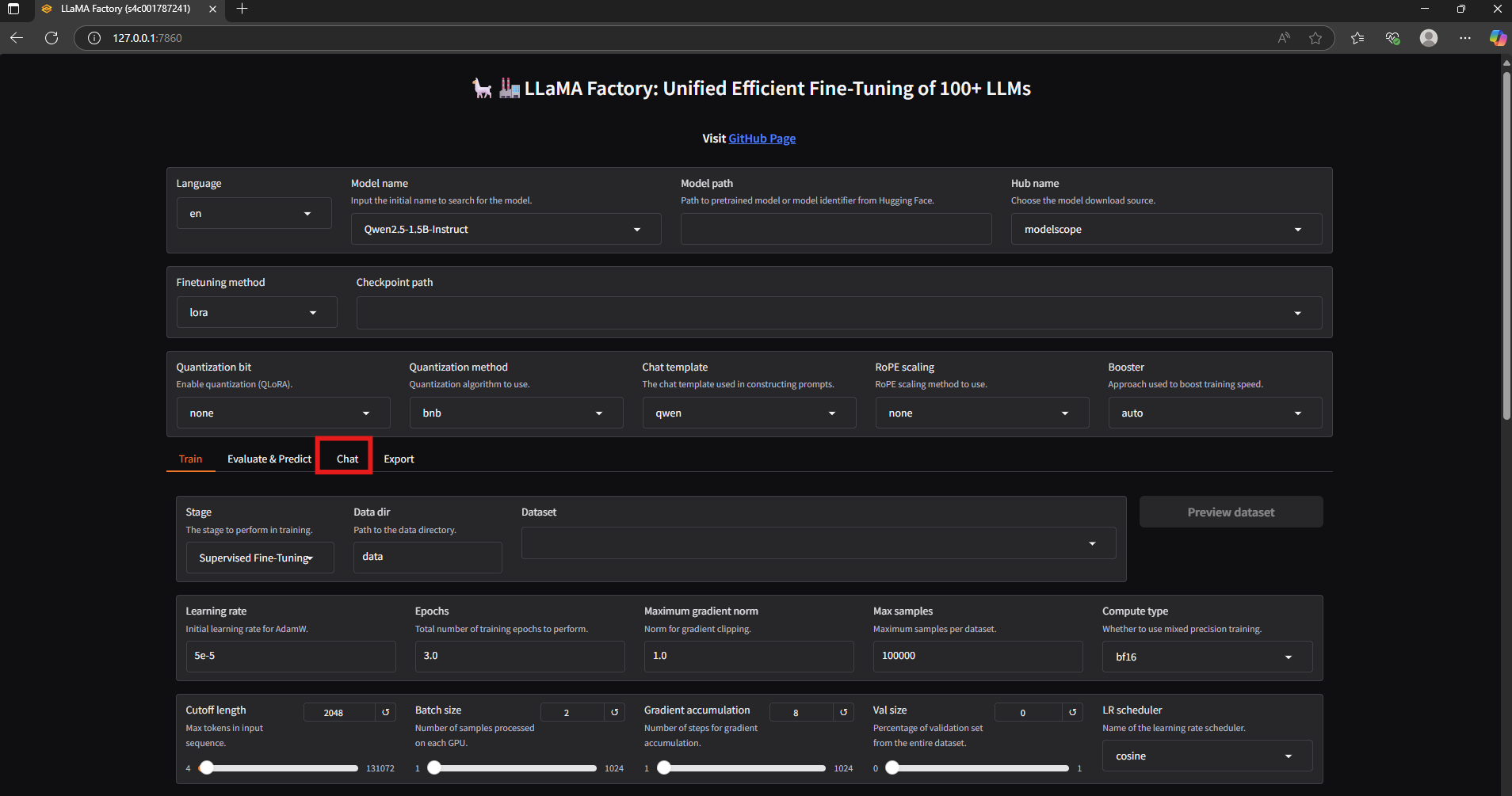Open the Hub name modelscope dropdown
The image size is (1512, 796).
(x=1166, y=229)
